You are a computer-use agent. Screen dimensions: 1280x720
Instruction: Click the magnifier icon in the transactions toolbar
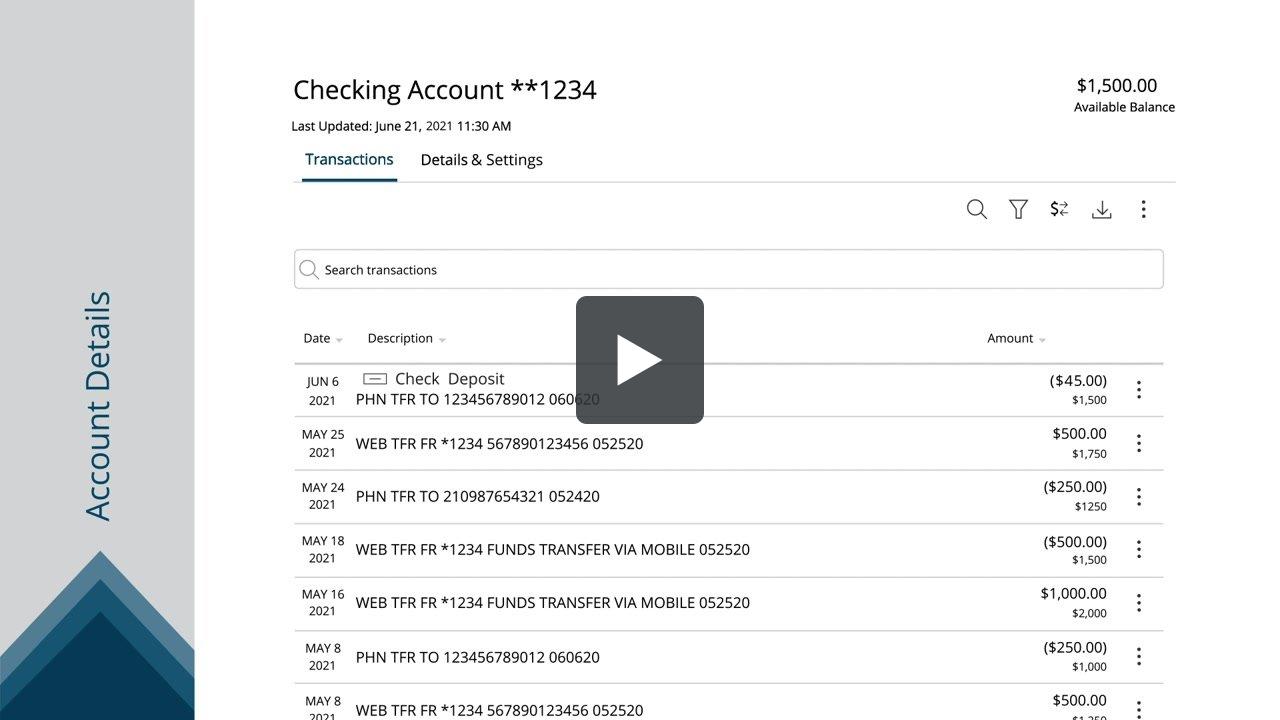pos(977,209)
